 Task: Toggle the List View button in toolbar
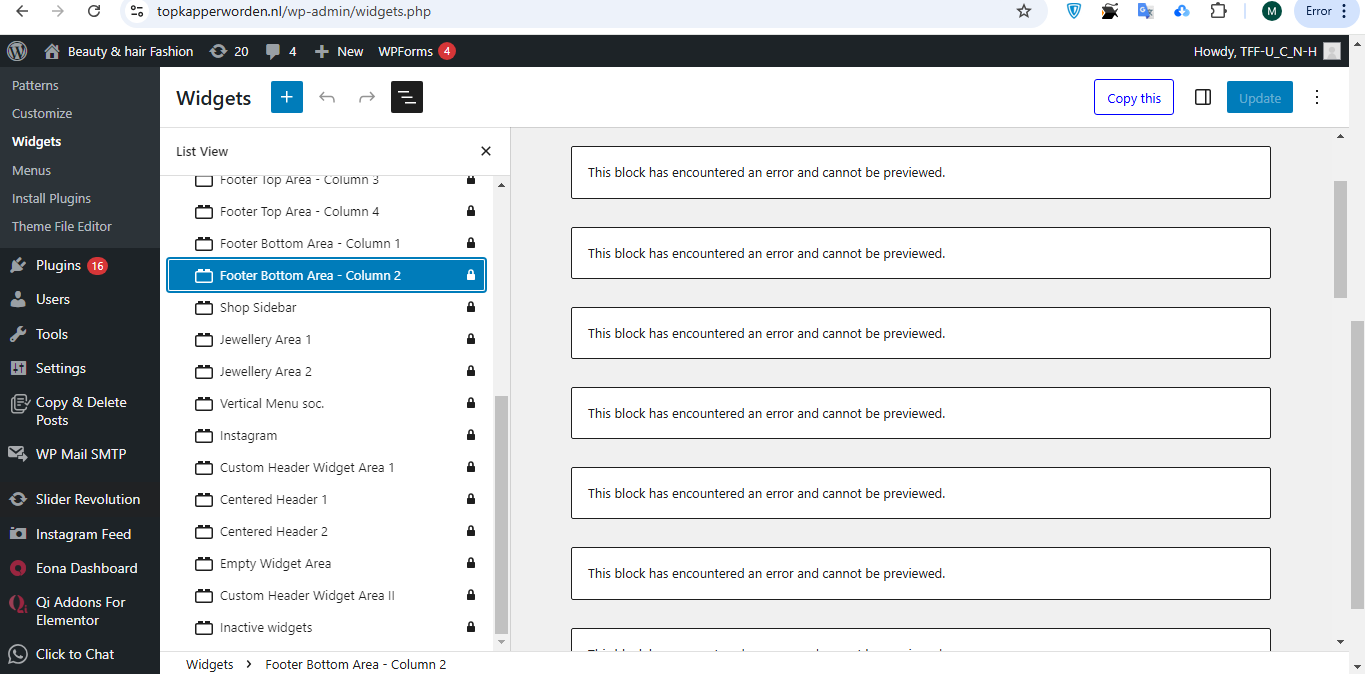click(407, 97)
